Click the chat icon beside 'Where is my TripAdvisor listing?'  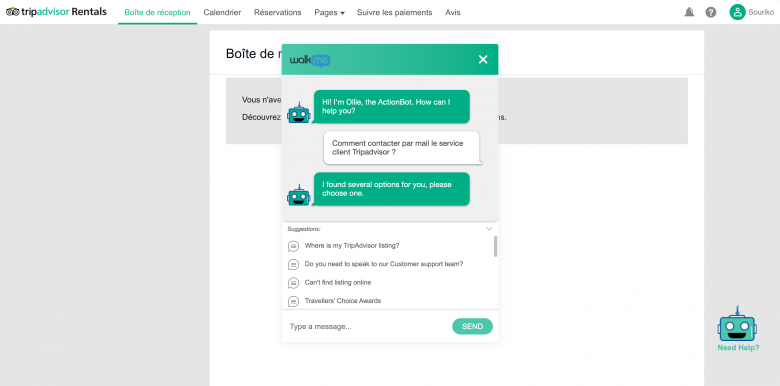pos(293,246)
